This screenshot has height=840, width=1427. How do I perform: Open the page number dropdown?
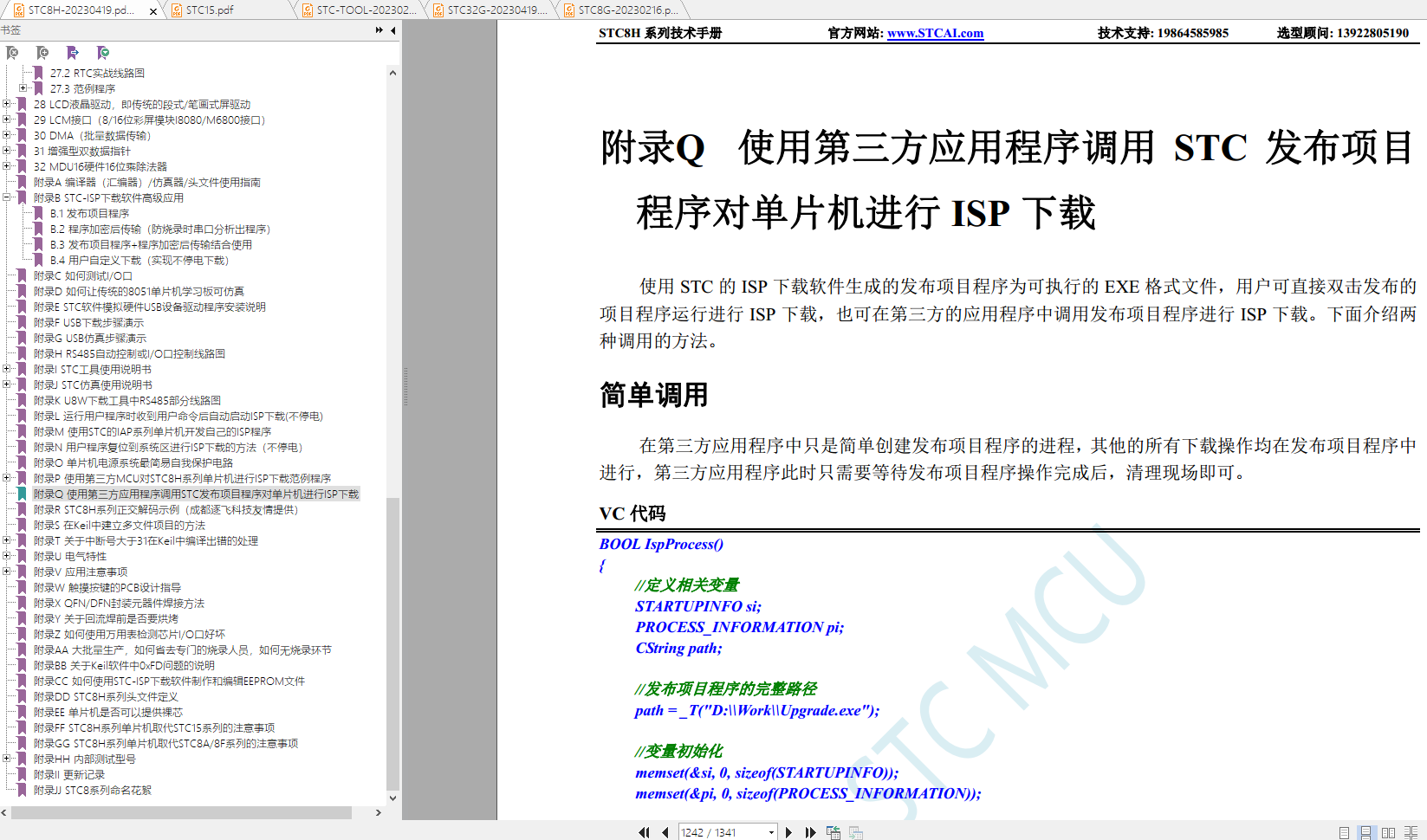771,832
